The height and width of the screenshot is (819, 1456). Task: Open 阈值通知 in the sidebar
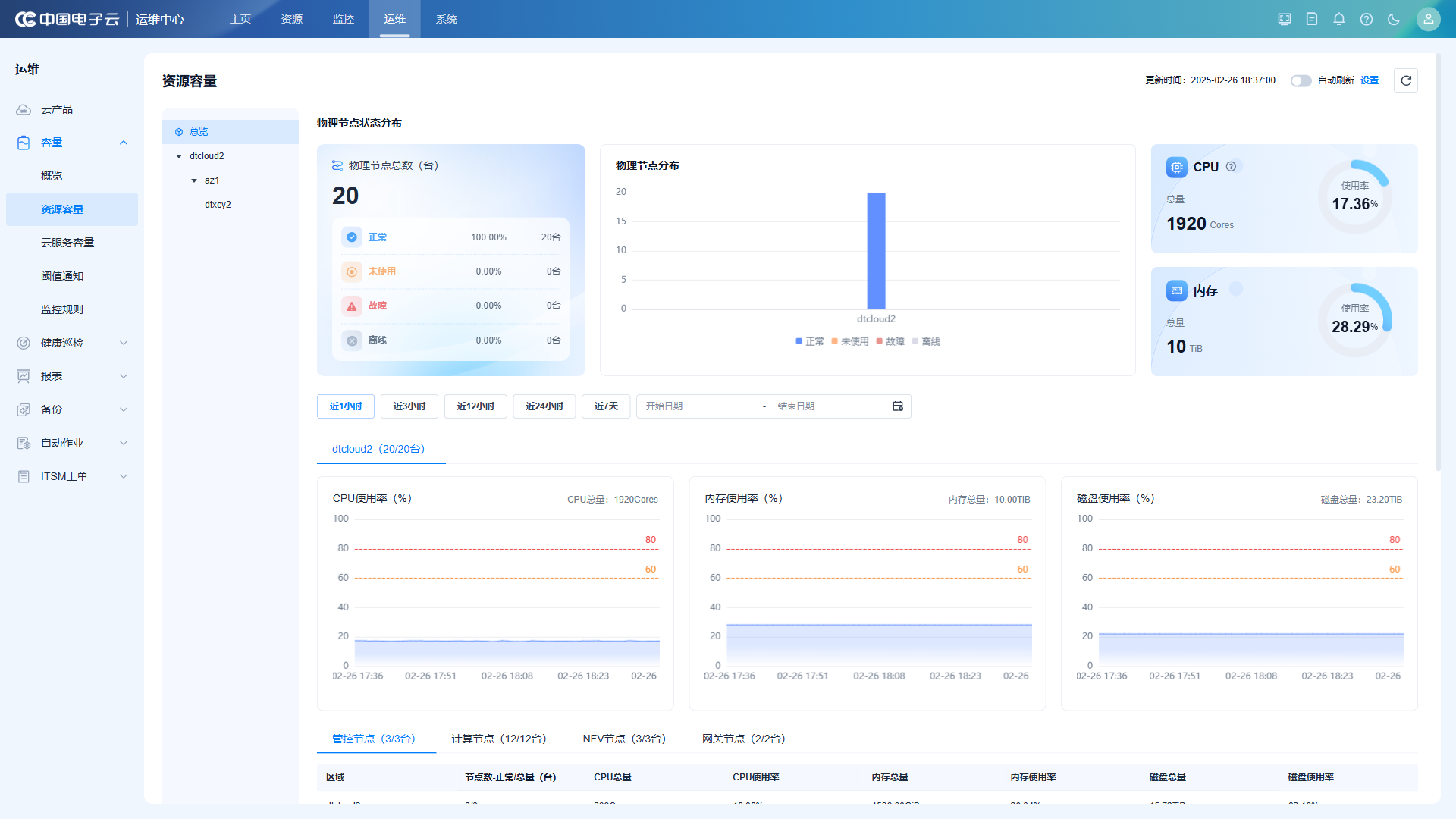pyautogui.click(x=62, y=276)
